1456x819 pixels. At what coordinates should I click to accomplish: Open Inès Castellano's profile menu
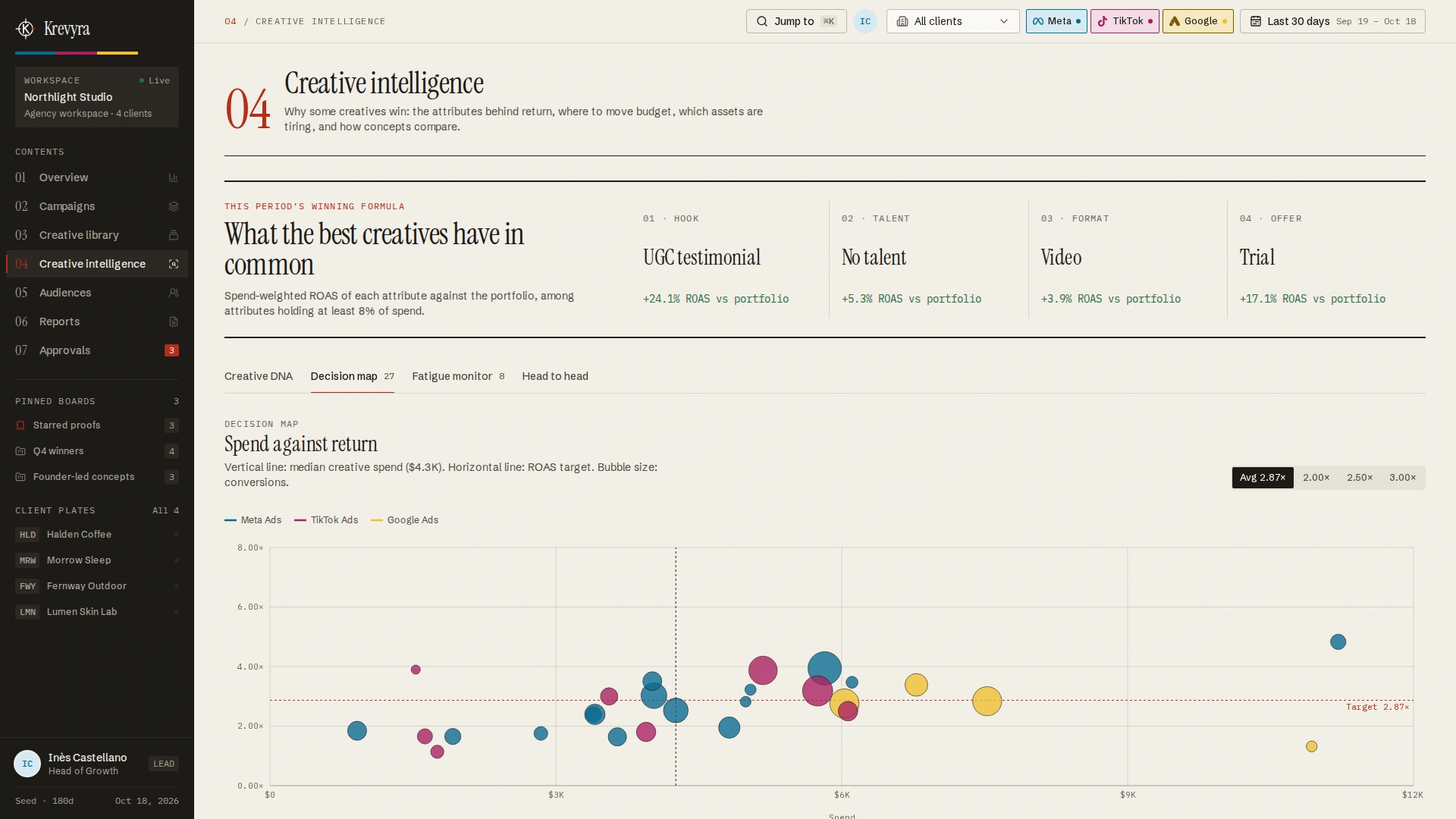[x=97, y=764]
